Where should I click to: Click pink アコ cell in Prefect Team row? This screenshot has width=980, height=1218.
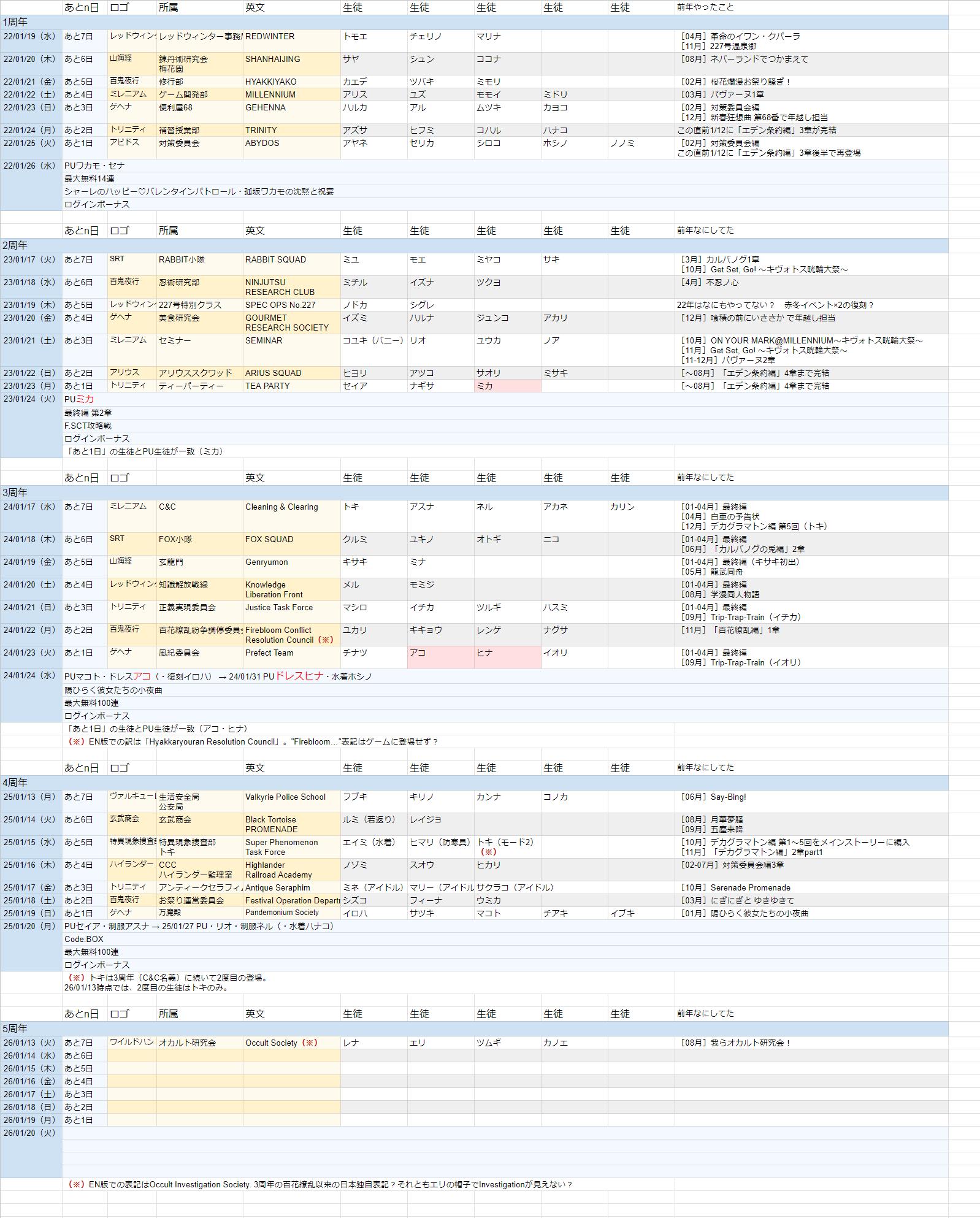(x=440, y=657)
